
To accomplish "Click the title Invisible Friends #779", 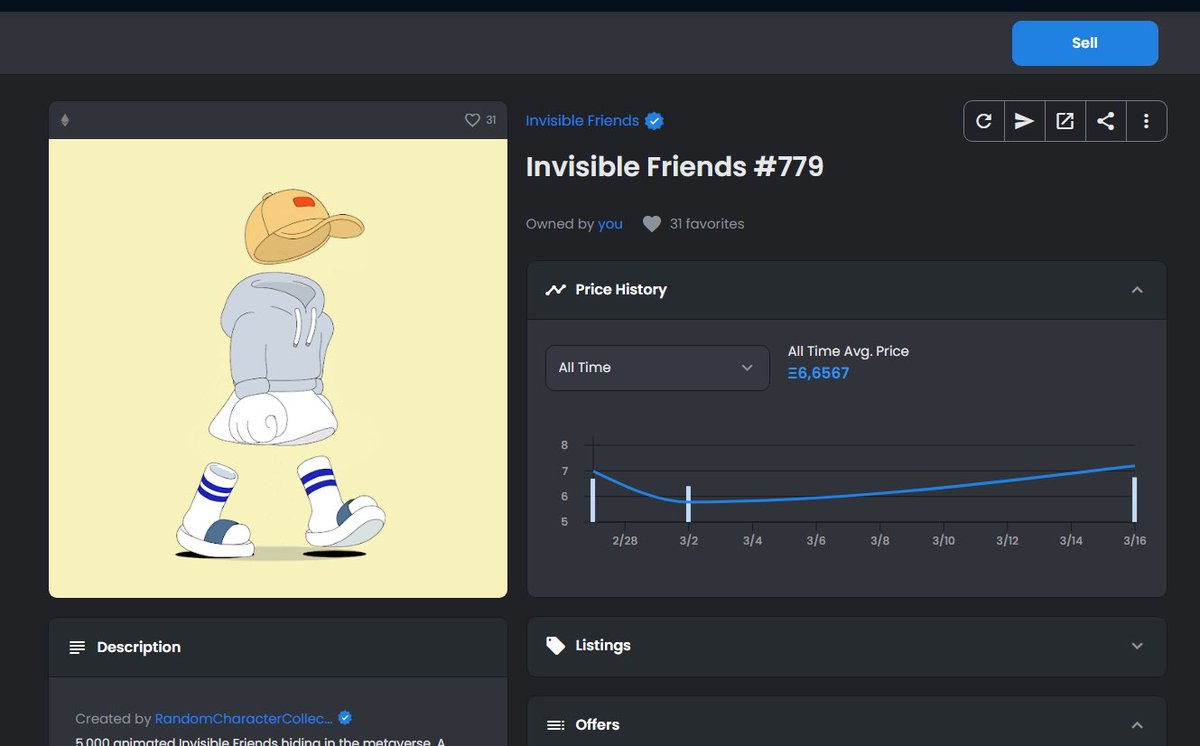I will [675, 167].
